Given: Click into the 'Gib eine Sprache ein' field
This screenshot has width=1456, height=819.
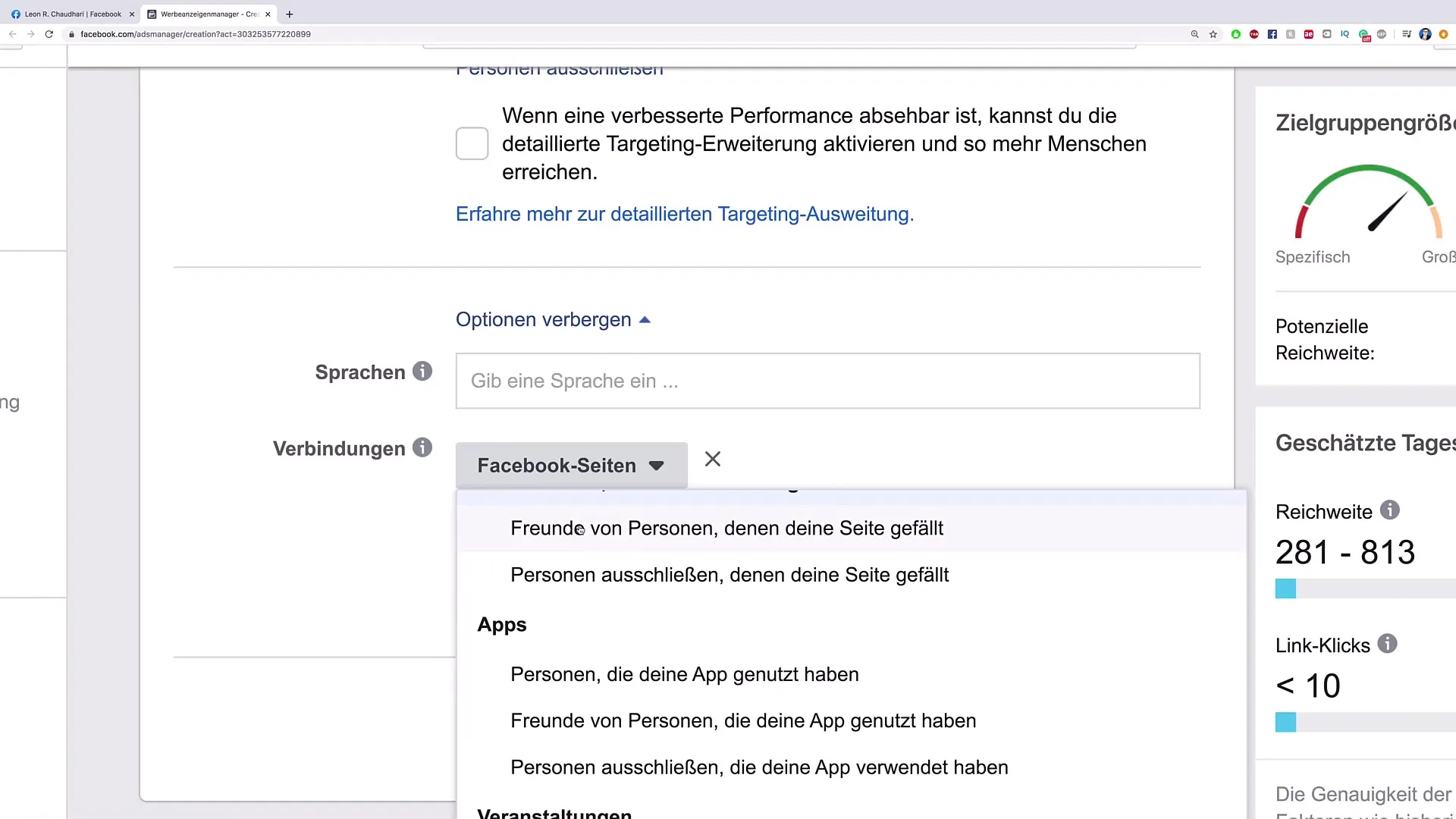Looking at the screenshot, I should [827, 381].
